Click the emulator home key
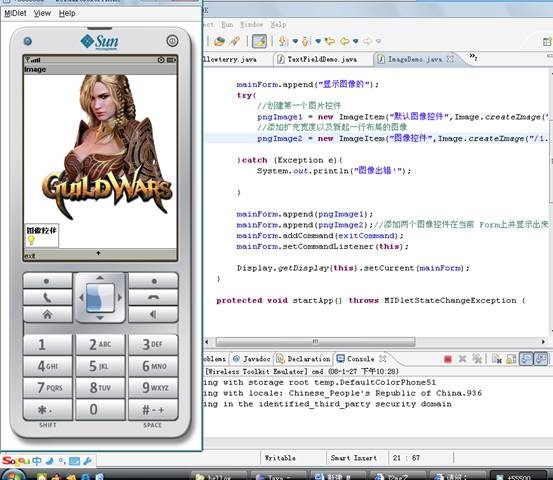The height and width of the screenshot is (480, 553). (47, 314)
